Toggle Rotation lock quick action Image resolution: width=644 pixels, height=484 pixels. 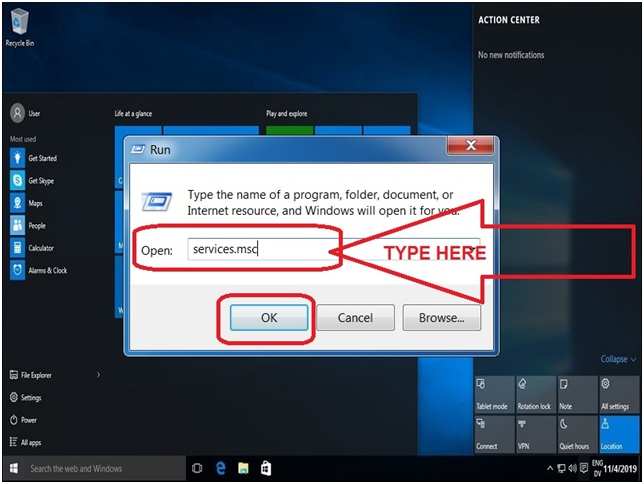click(x=535, y=394)
